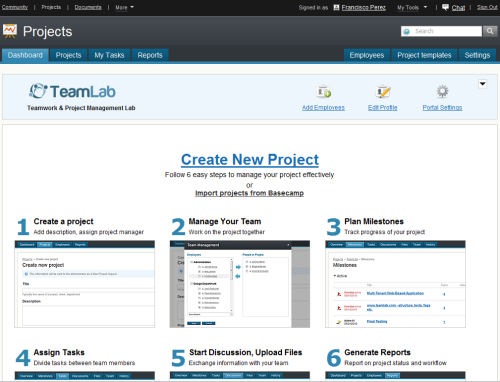Click the Manage Your Team step thumbnail

click(x=240, y=284)
